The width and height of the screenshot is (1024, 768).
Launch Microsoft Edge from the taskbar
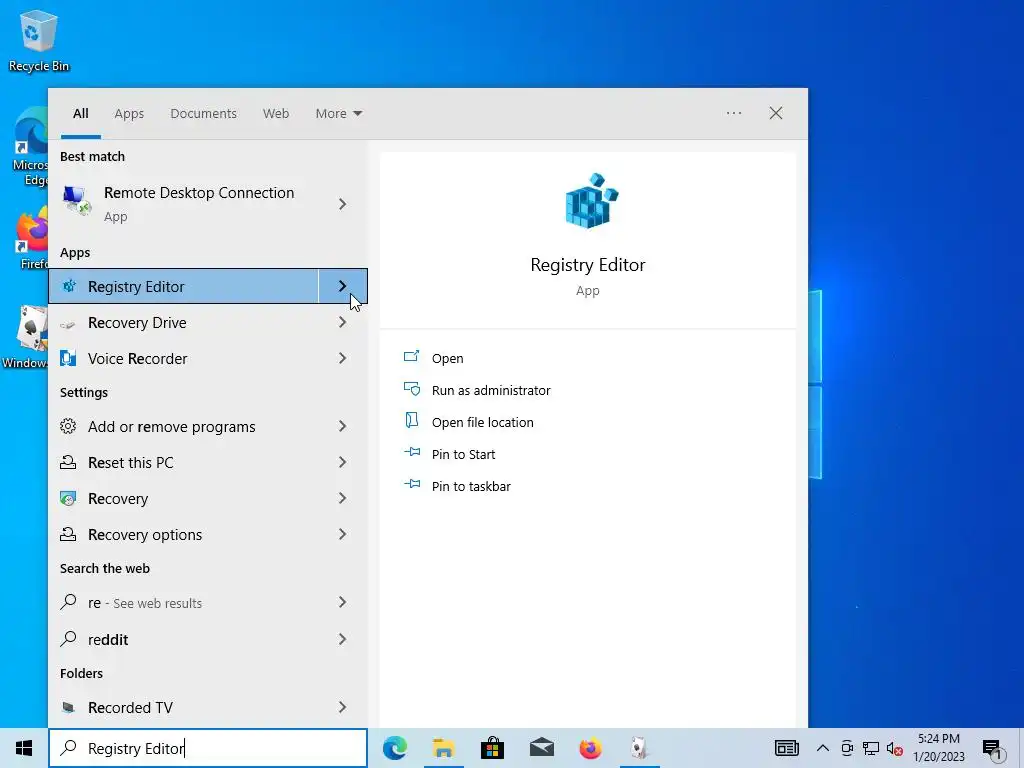[x=395, y=748]
